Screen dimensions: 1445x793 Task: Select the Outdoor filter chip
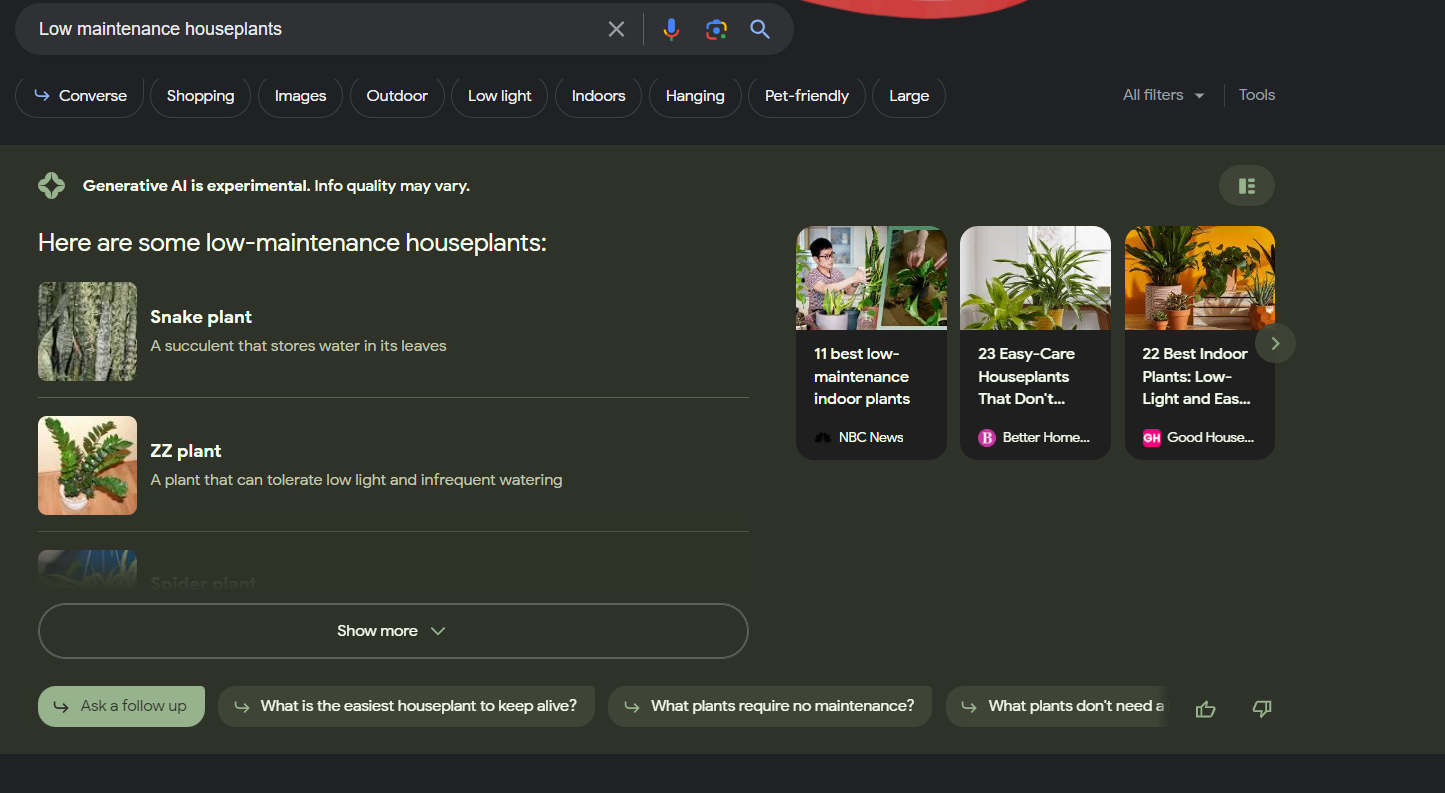tap(397, 96)
